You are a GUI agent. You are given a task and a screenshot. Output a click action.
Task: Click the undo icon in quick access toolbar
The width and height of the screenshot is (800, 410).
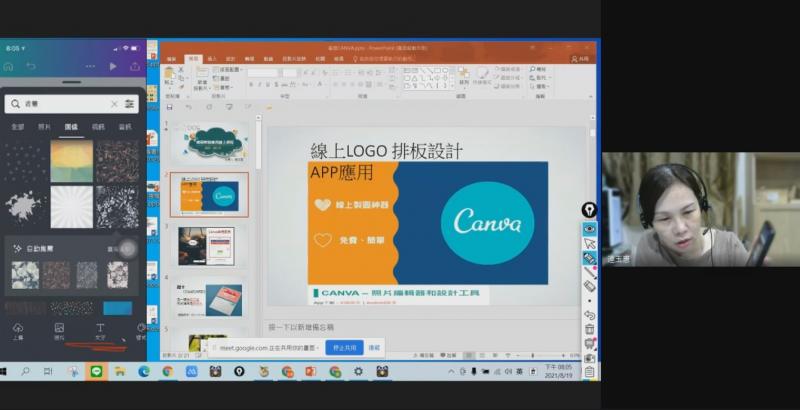tap(189, 107)
